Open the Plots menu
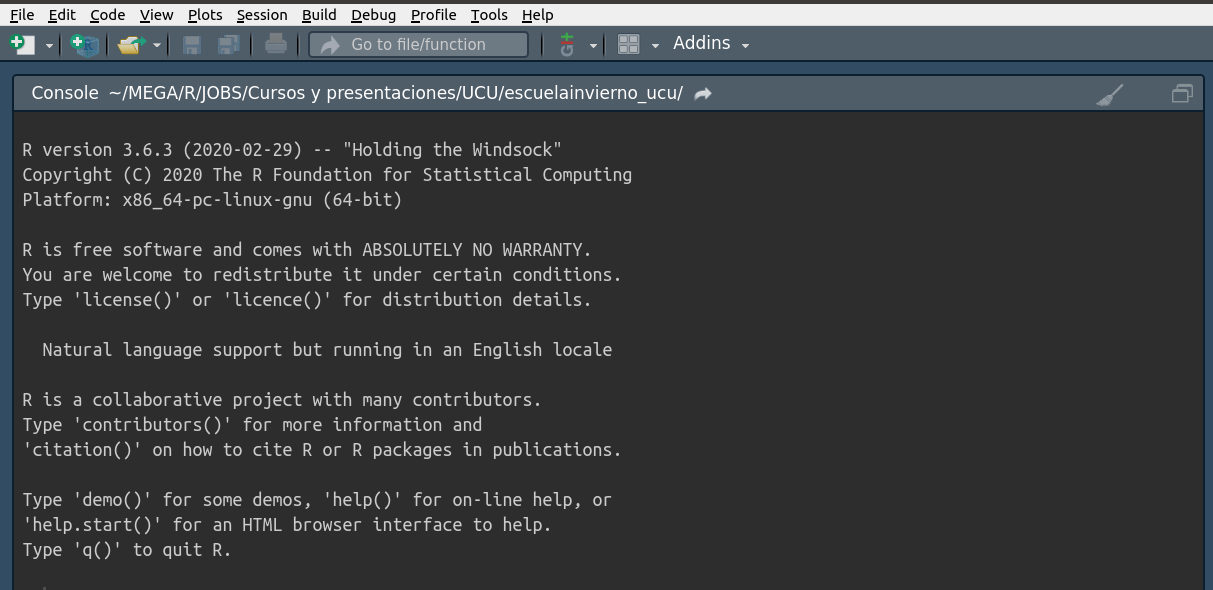 [205, 15]
